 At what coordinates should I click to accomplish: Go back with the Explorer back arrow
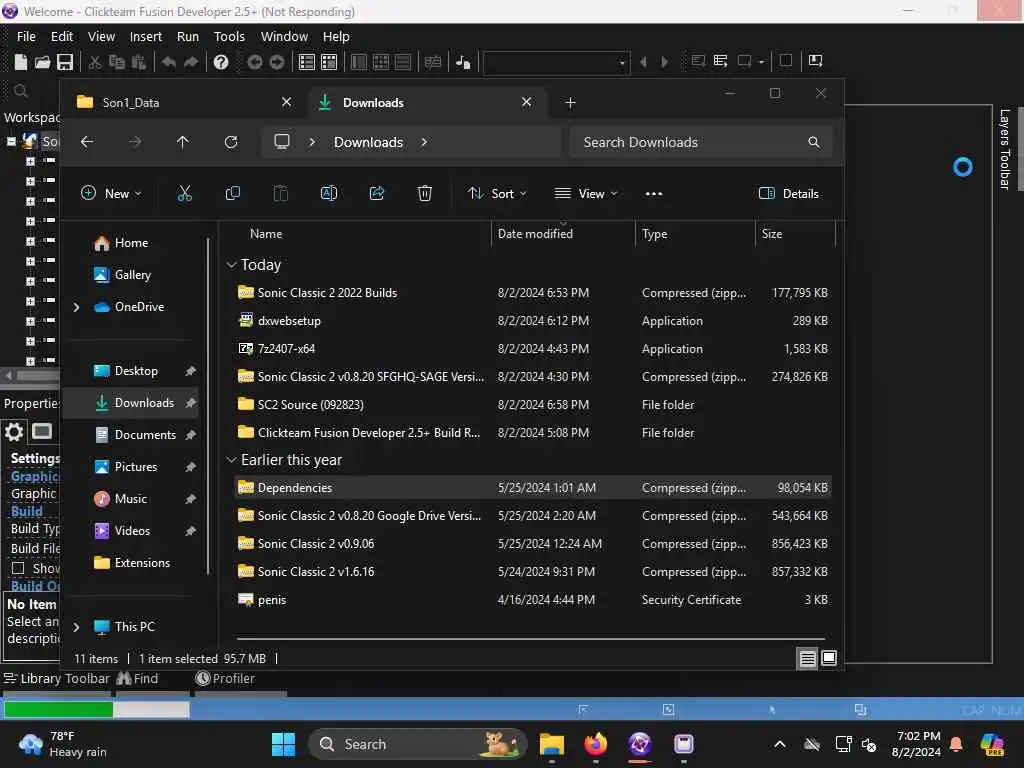click(x=87, y=142)
